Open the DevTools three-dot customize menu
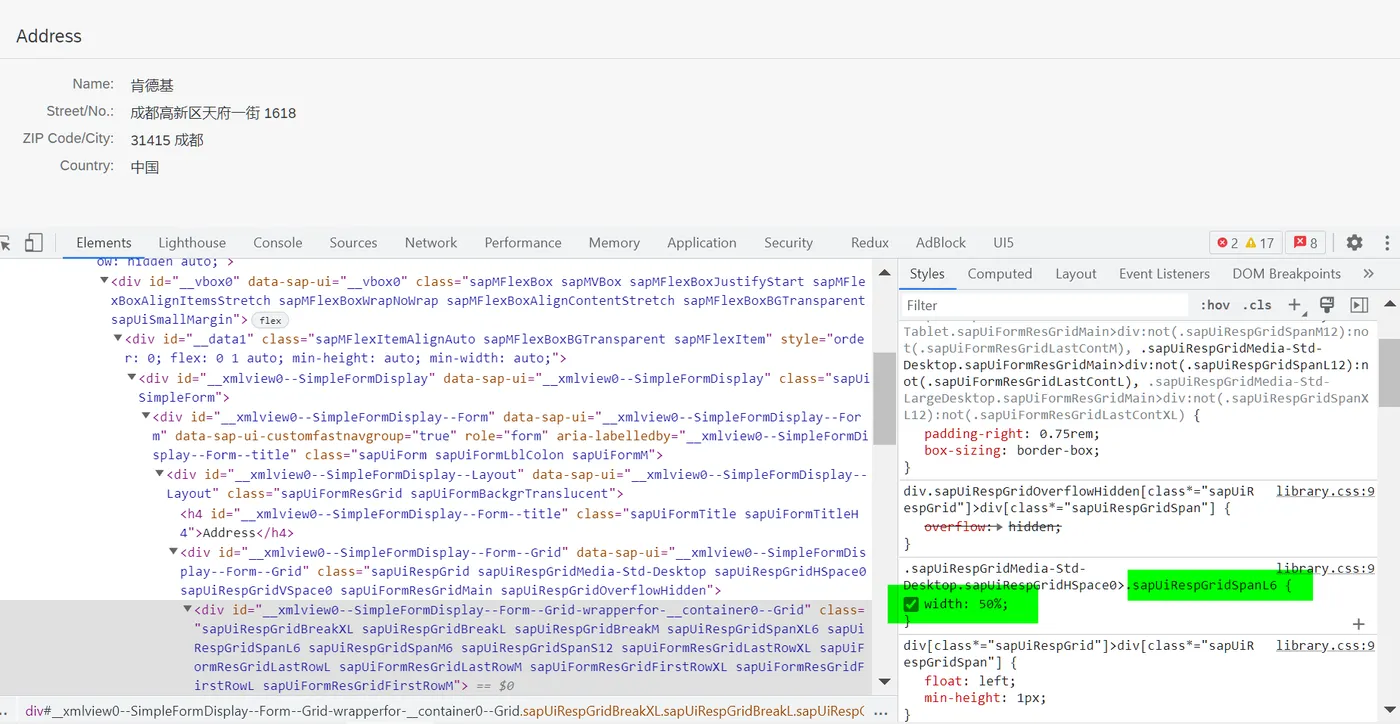The height and width of the screenshot is (724, 1400). 1387,243
